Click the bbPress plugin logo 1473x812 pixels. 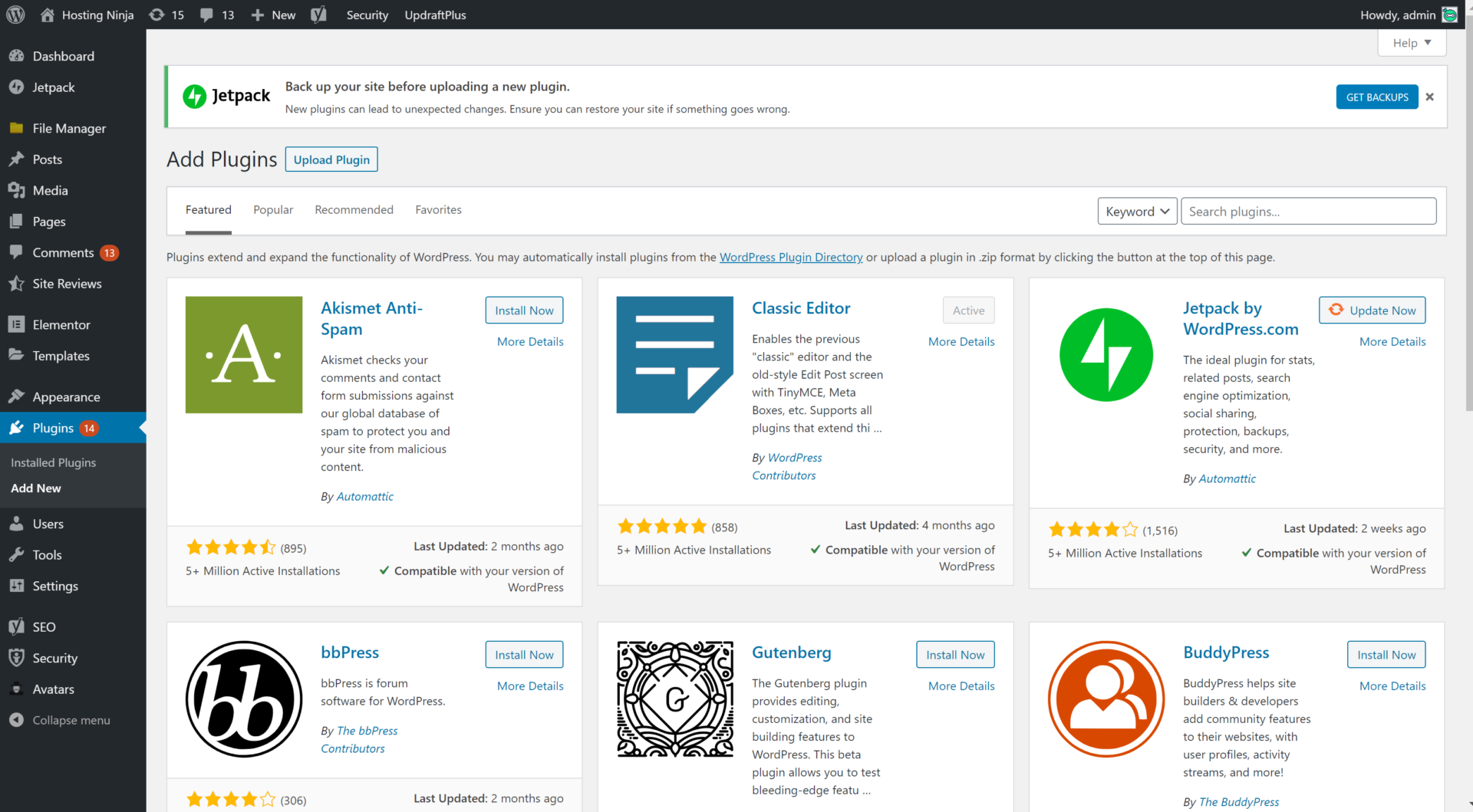tap(244, 699)
